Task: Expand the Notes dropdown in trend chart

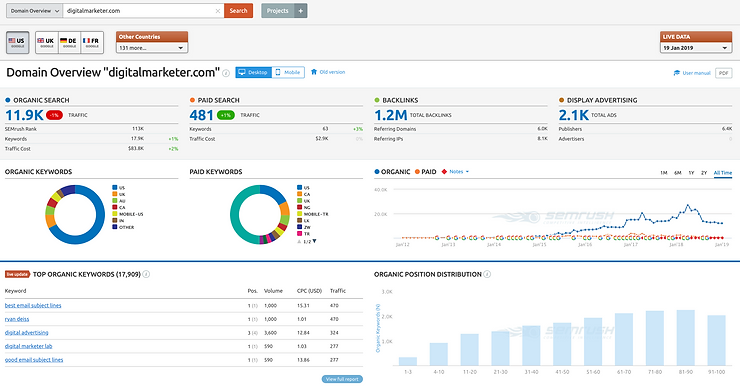Action: click(x=459, y=171)
